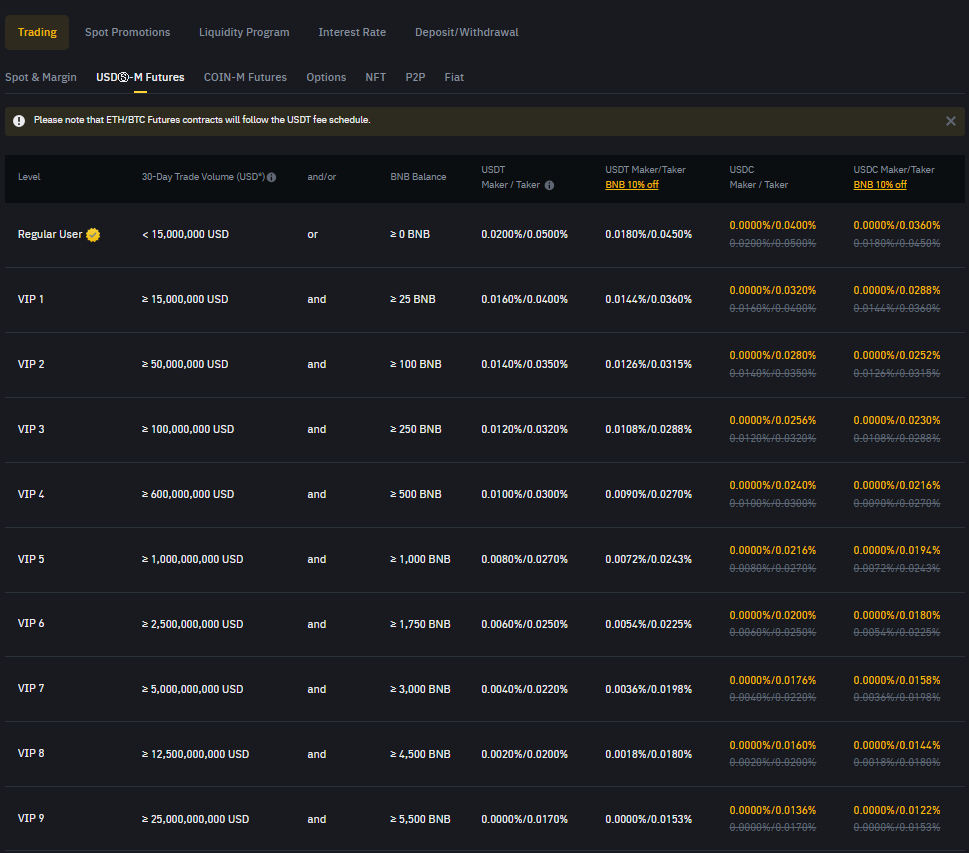Viewport: 969px width, 853px height.
Task: Go to Interest Rate tab
Action: [x=352, y=32]
